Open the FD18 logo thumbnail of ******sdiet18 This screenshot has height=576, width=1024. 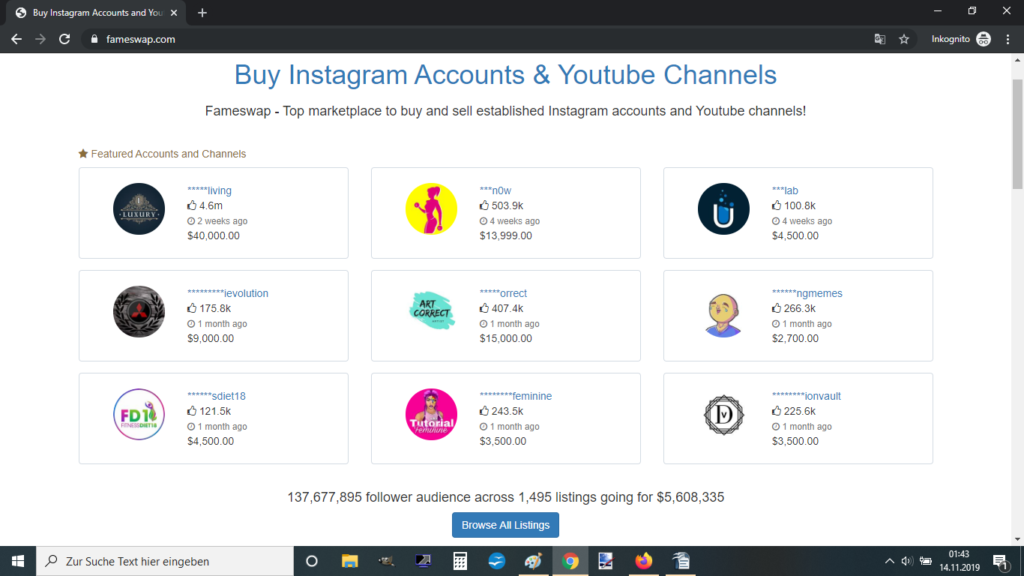point(138,414)
